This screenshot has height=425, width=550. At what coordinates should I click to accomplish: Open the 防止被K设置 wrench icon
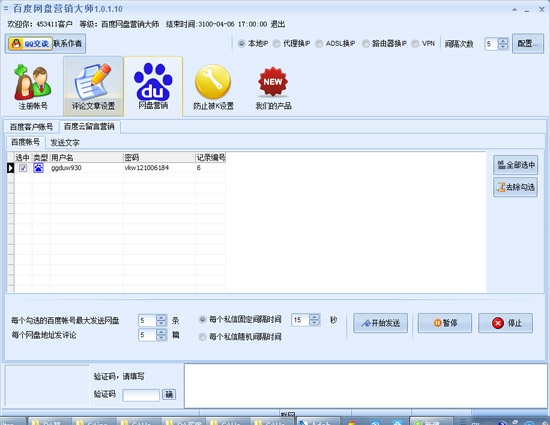[213, 87]
